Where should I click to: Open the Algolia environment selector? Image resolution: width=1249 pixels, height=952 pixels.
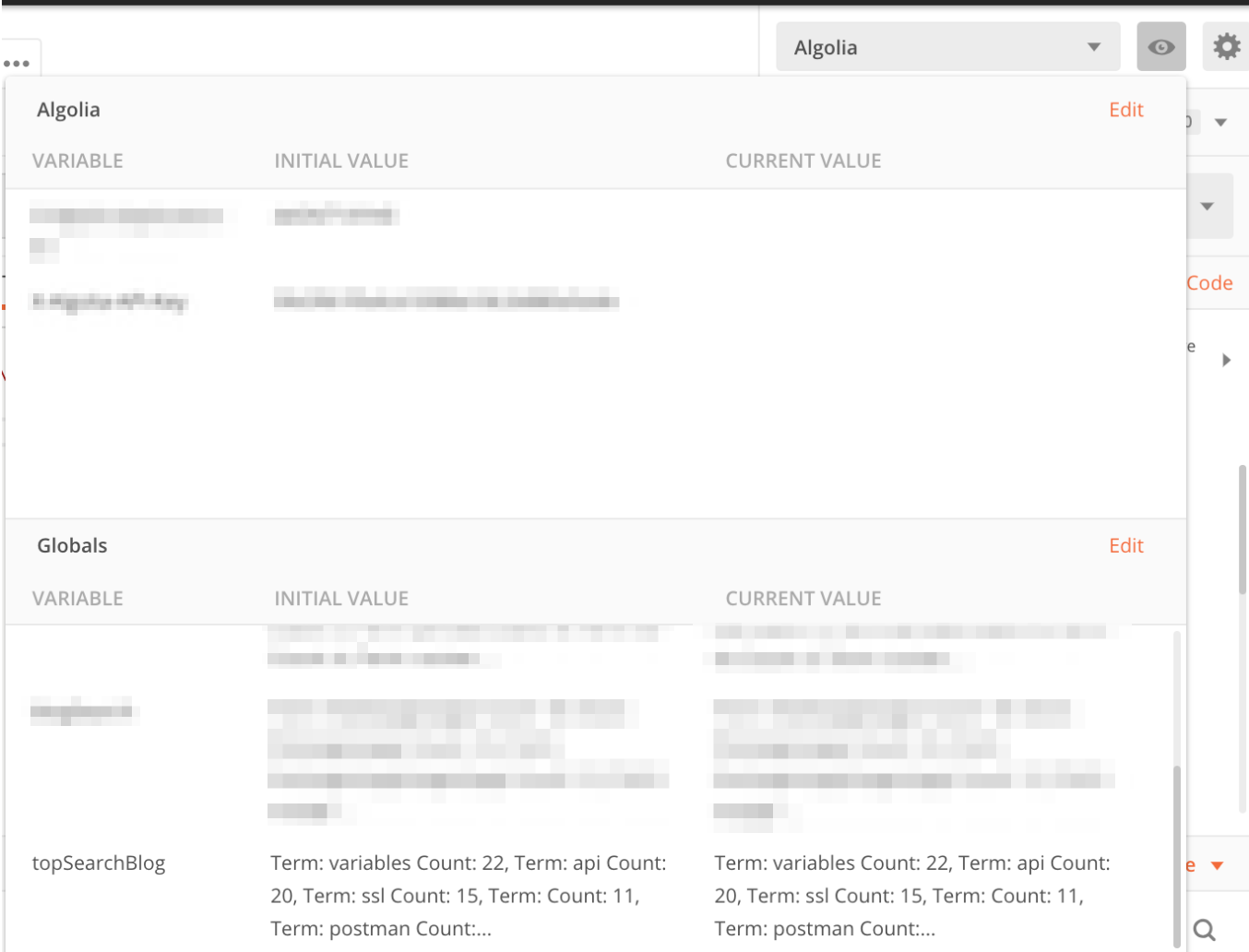(x=948, y=46)
